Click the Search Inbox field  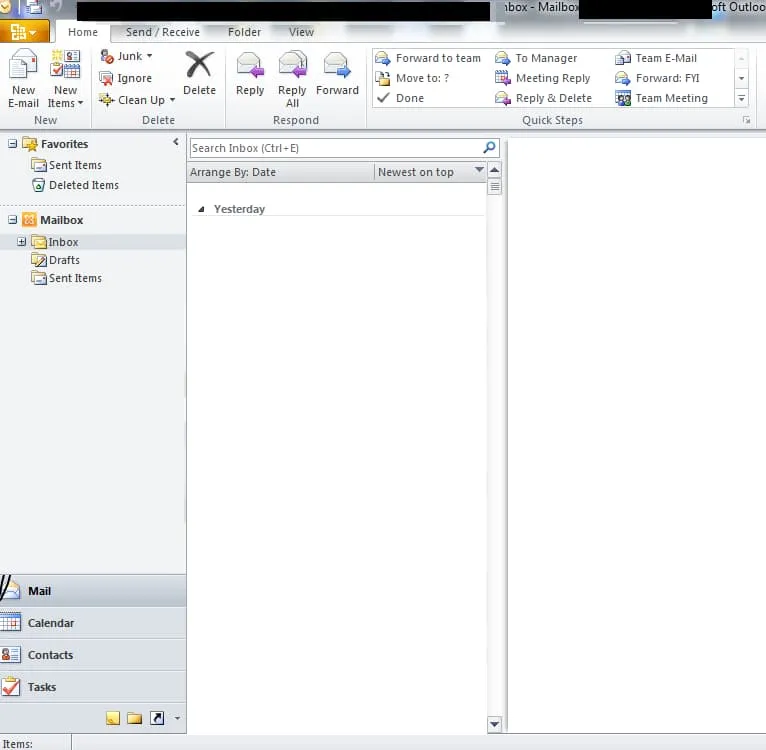click(335, 148)
